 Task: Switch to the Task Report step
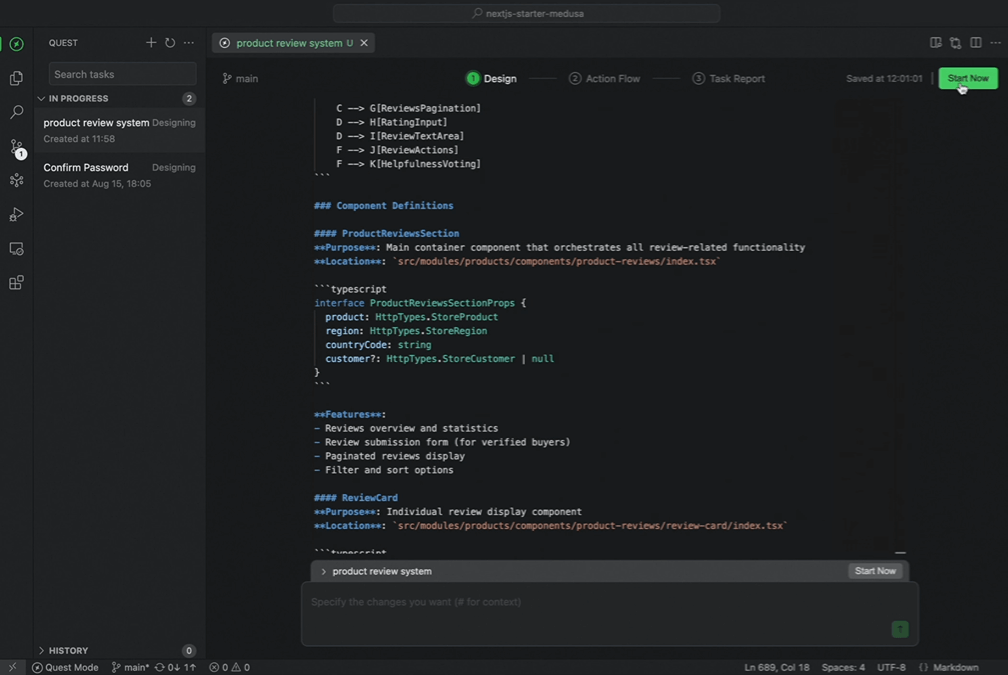click(x=728, y=78)
